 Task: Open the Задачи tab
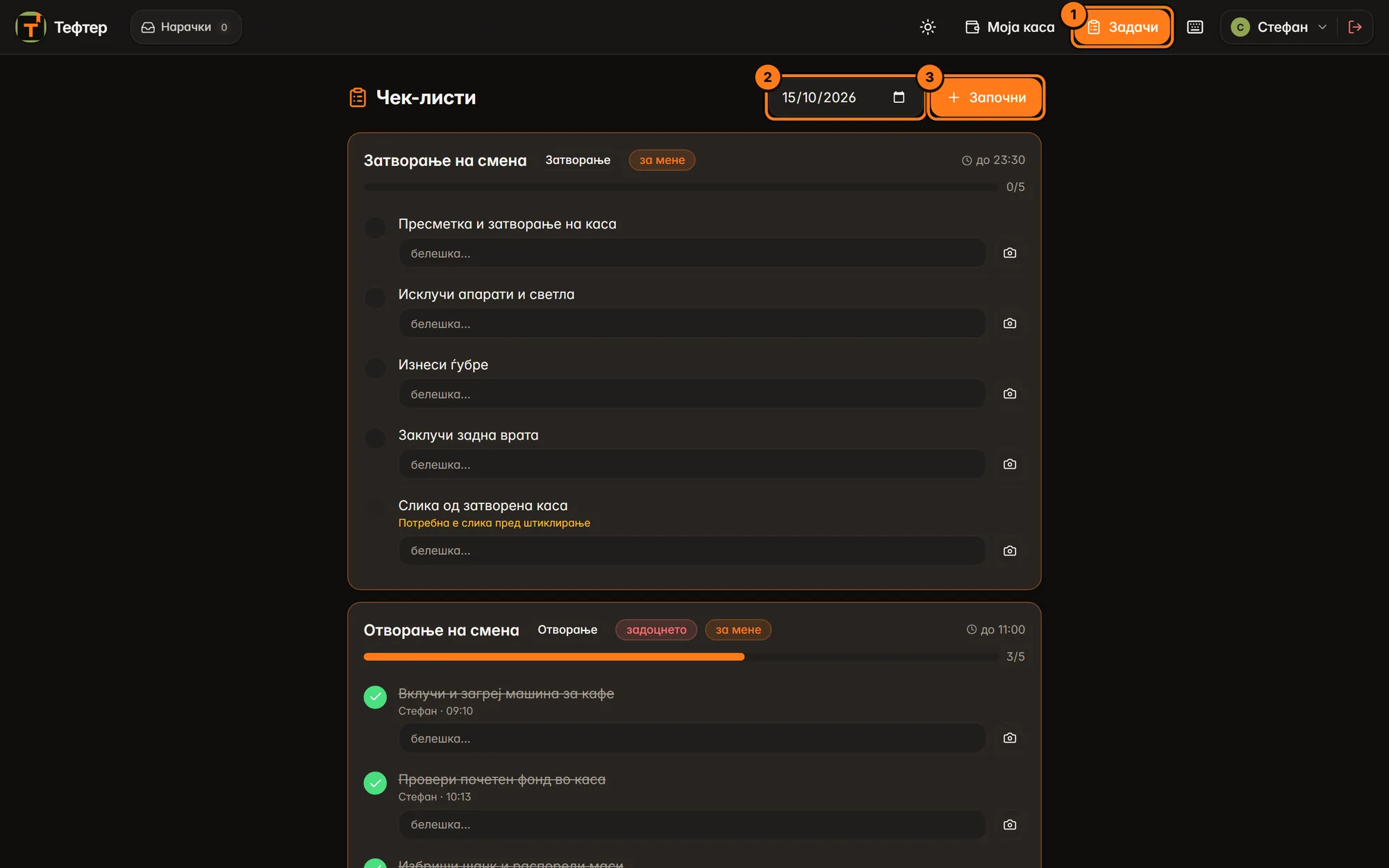(1122, 27)
